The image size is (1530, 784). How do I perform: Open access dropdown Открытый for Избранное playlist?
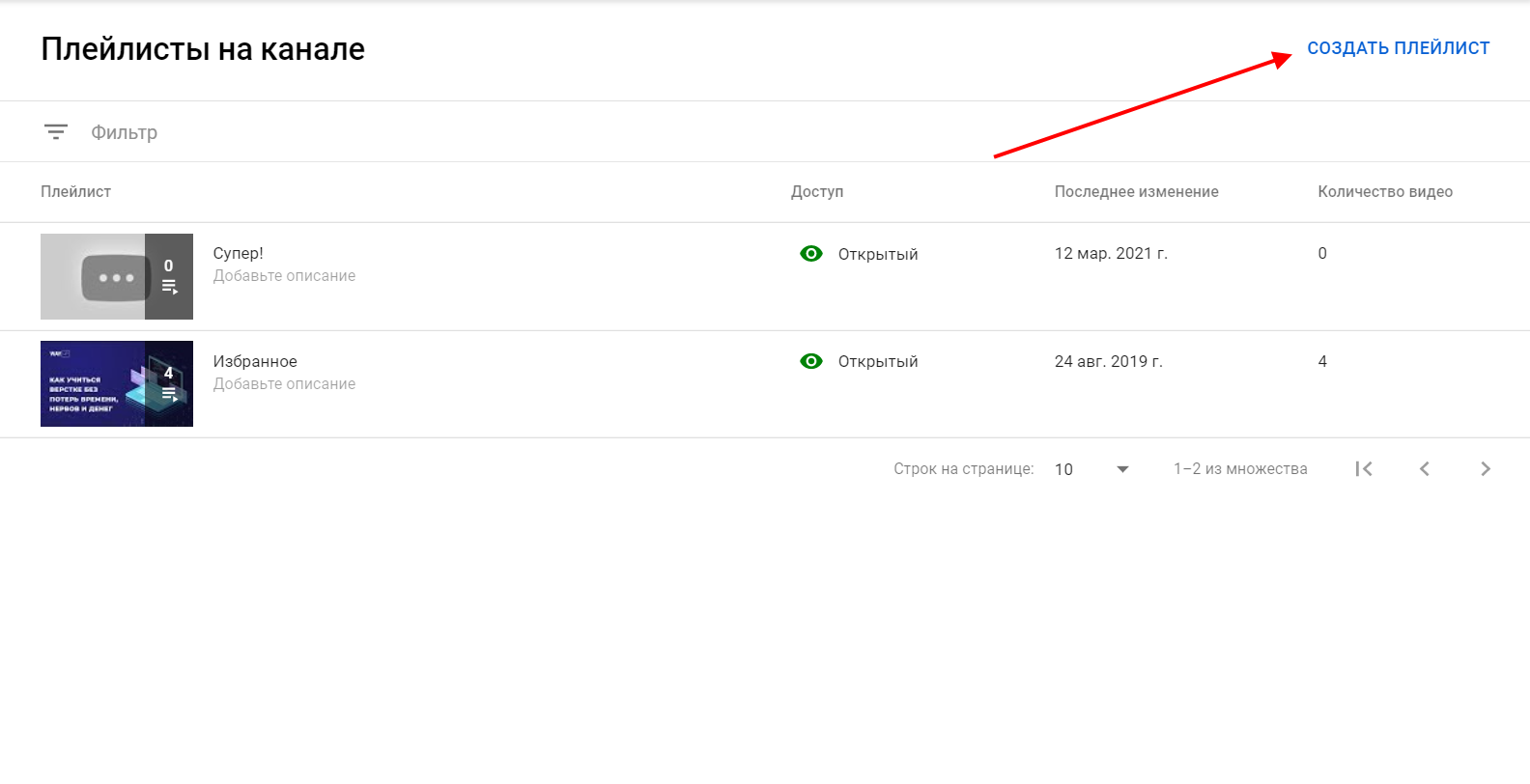coord(877,362)
